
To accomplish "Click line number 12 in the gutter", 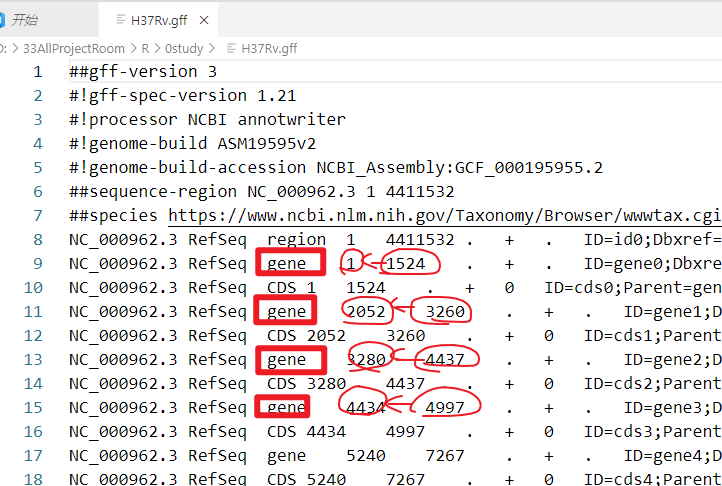I will coord(33,336).
